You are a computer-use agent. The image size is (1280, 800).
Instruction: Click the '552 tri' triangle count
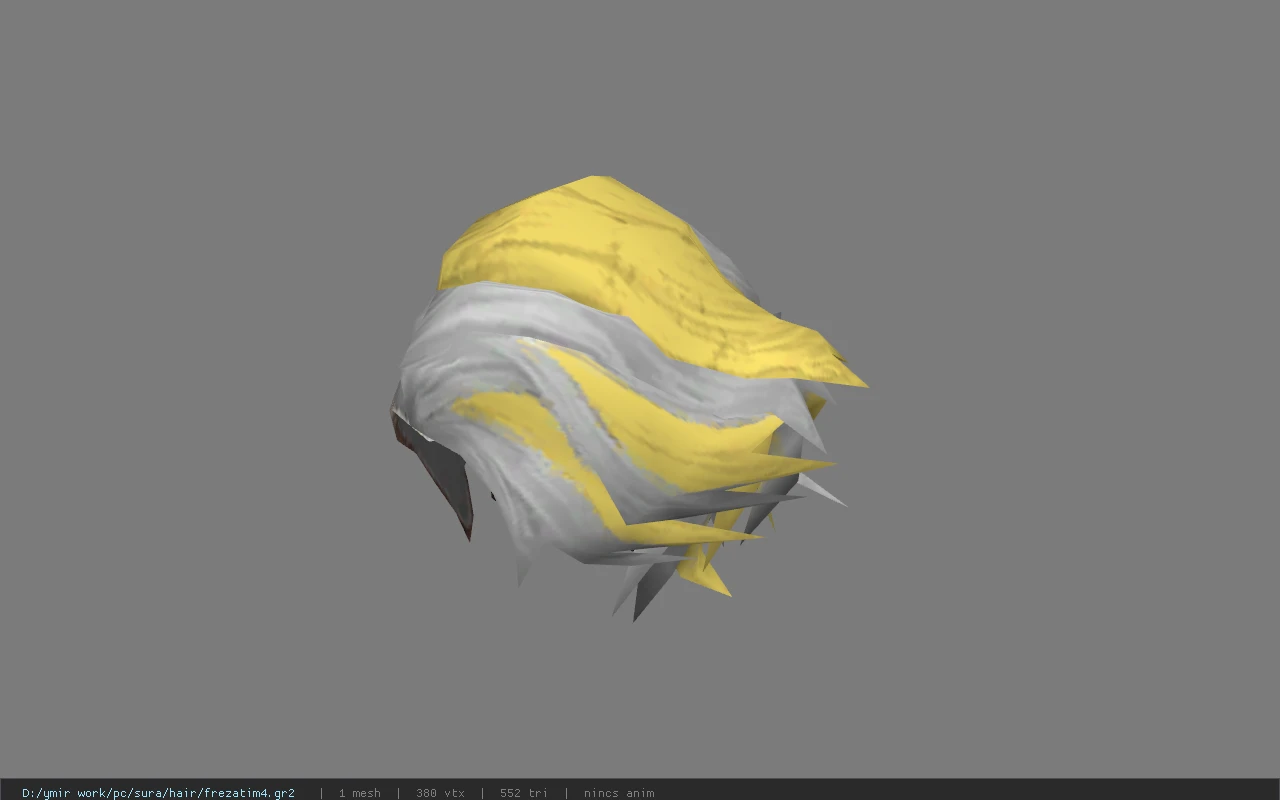523,793
